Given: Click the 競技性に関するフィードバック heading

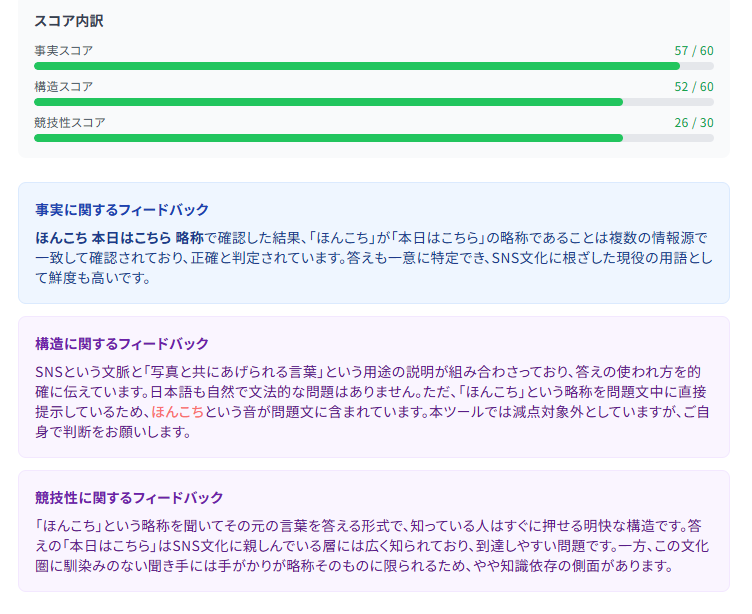Looking at the screenshot, I should click(x=129, y=497).
